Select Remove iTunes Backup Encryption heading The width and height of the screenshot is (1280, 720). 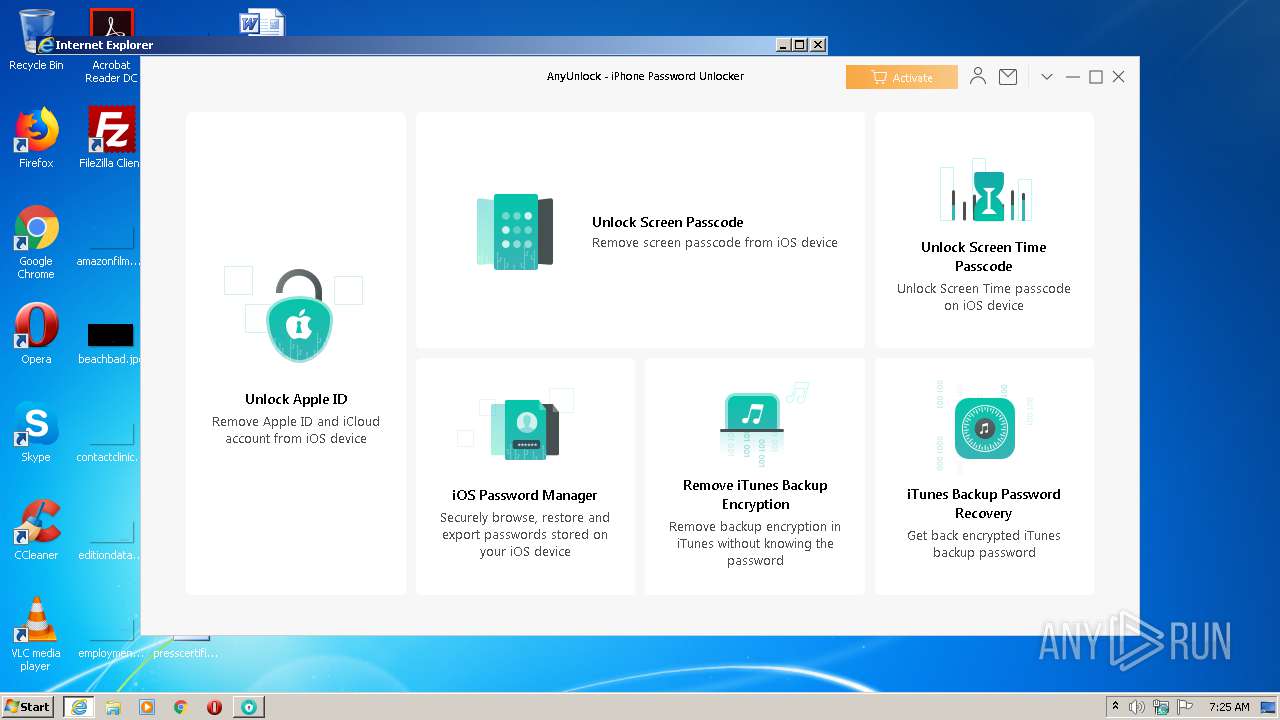pos(755,494)
